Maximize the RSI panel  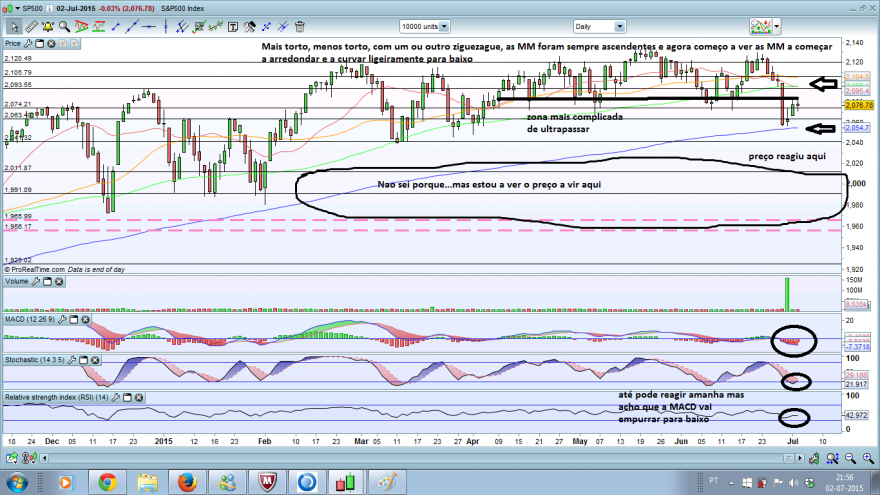tap(127, 397)
